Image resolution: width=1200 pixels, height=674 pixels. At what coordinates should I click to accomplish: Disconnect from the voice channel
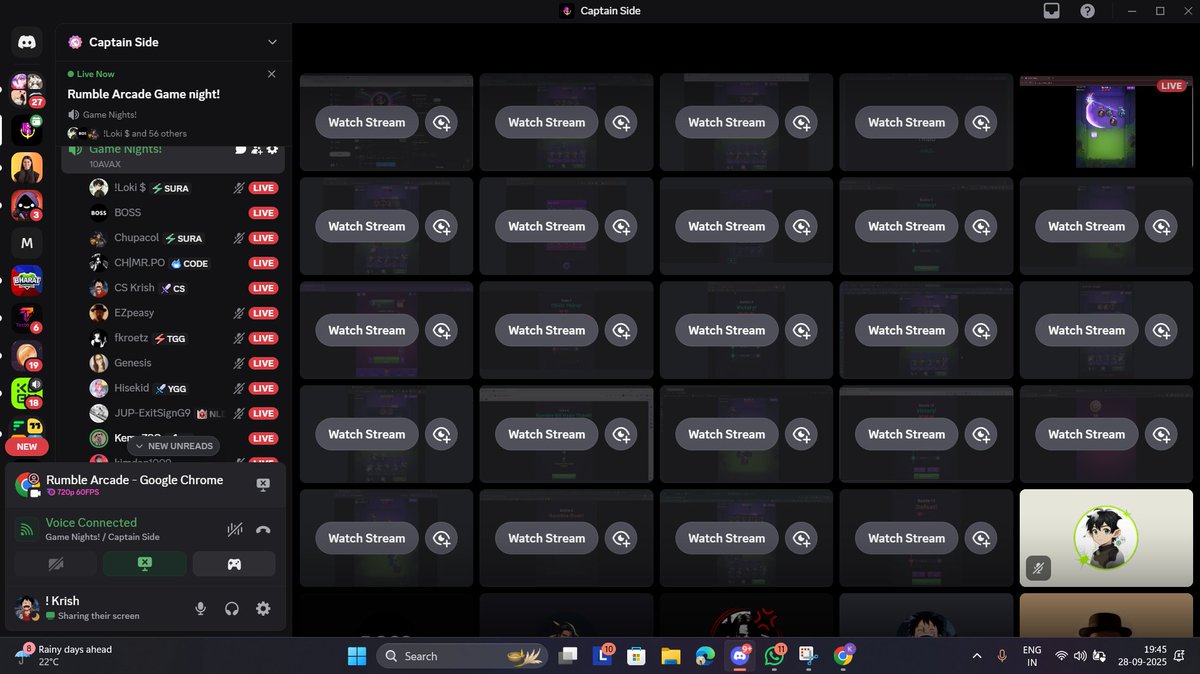coord(263,530)
